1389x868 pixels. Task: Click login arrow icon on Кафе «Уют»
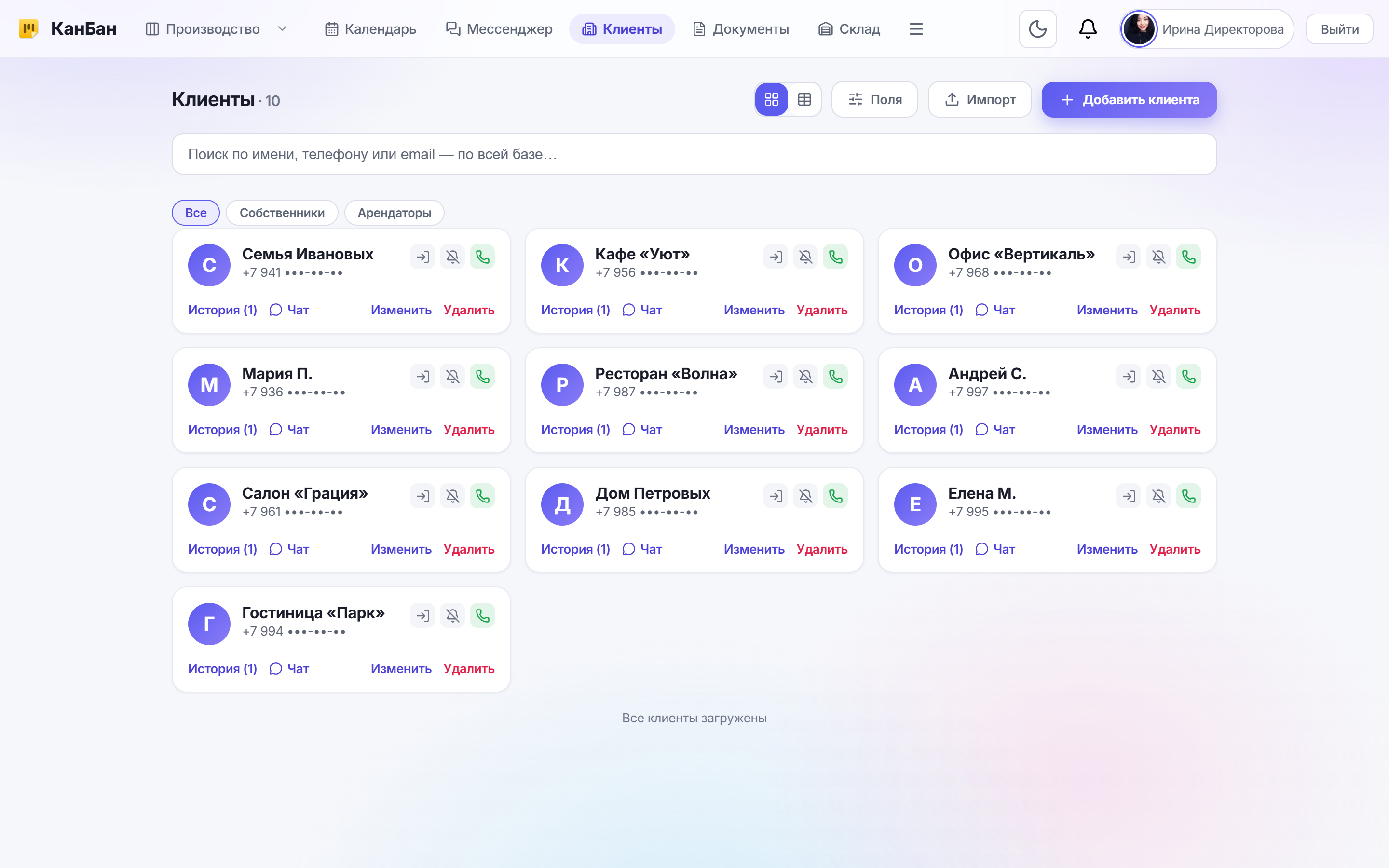click(776, 257)
